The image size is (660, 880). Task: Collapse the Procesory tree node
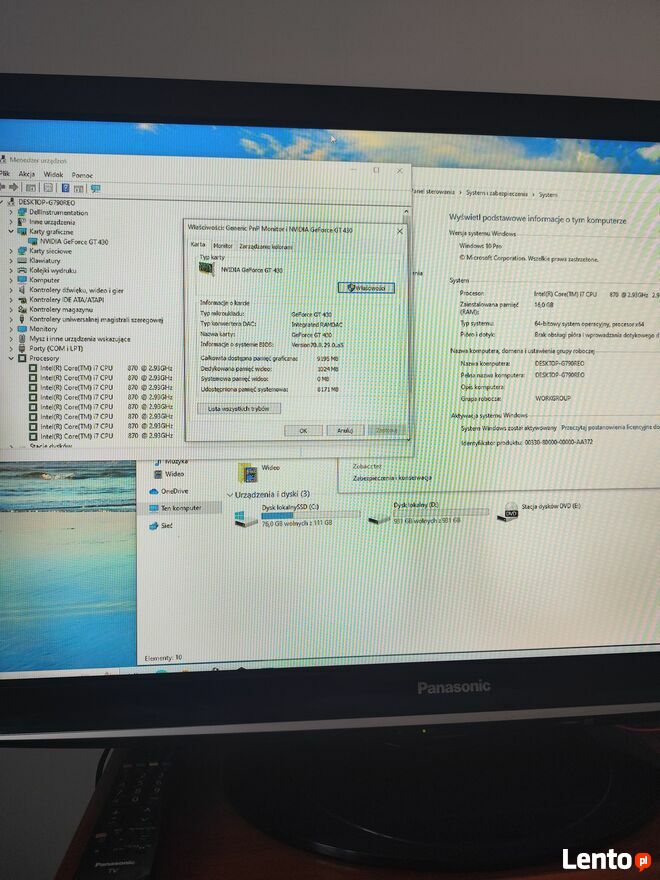(11, 357)
